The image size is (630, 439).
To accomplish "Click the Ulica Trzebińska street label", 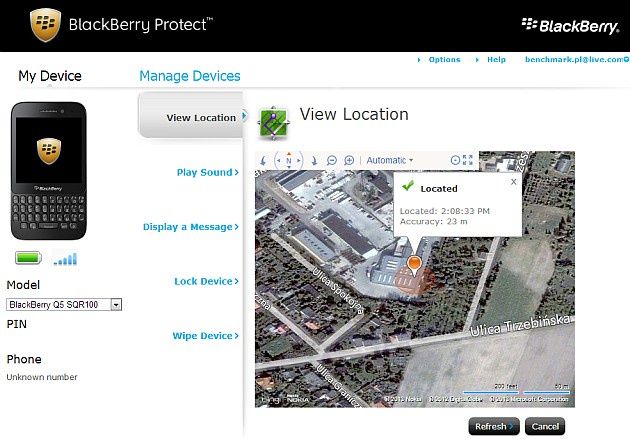I will pos(520,326).
